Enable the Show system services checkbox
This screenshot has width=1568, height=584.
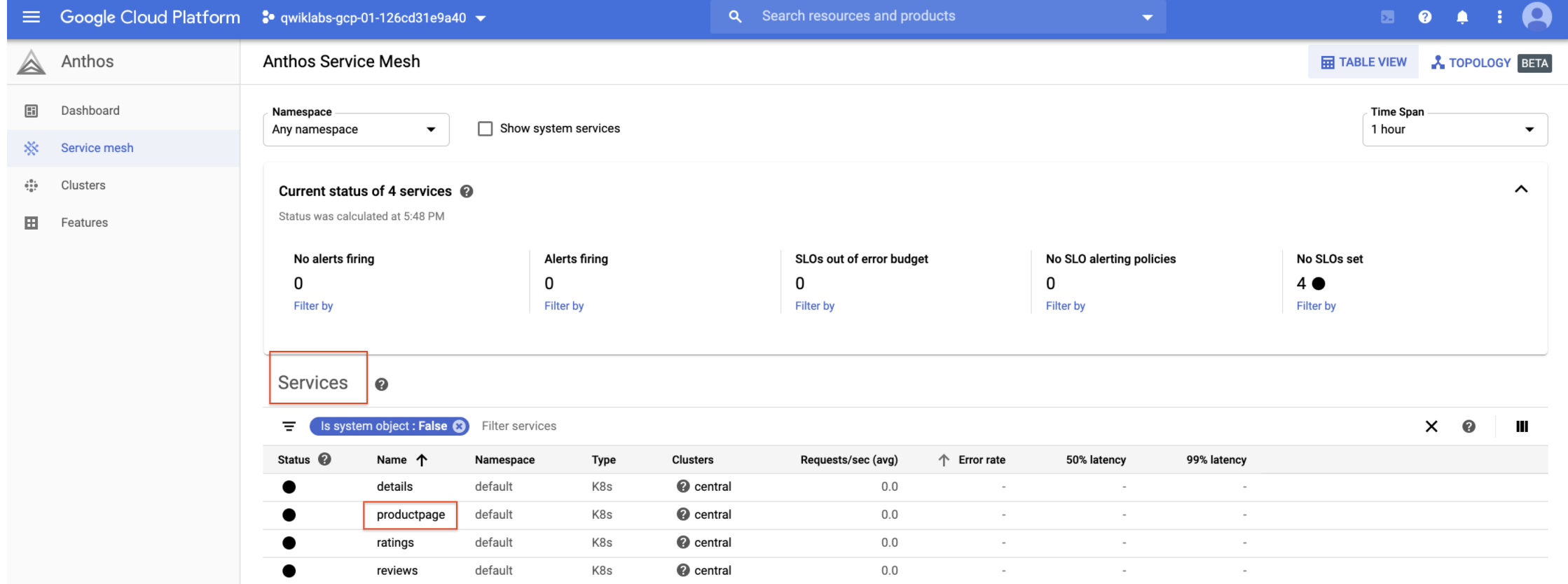[x=485, y=129]
